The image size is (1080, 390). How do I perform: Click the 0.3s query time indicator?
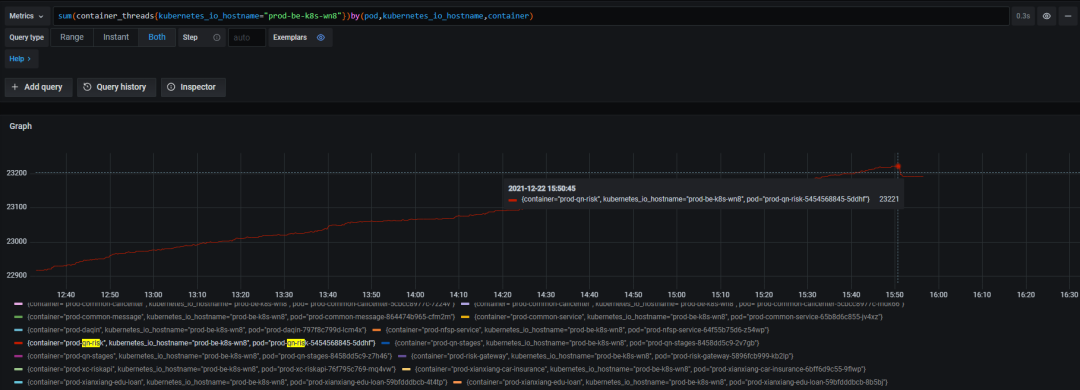pos(1023,16)
